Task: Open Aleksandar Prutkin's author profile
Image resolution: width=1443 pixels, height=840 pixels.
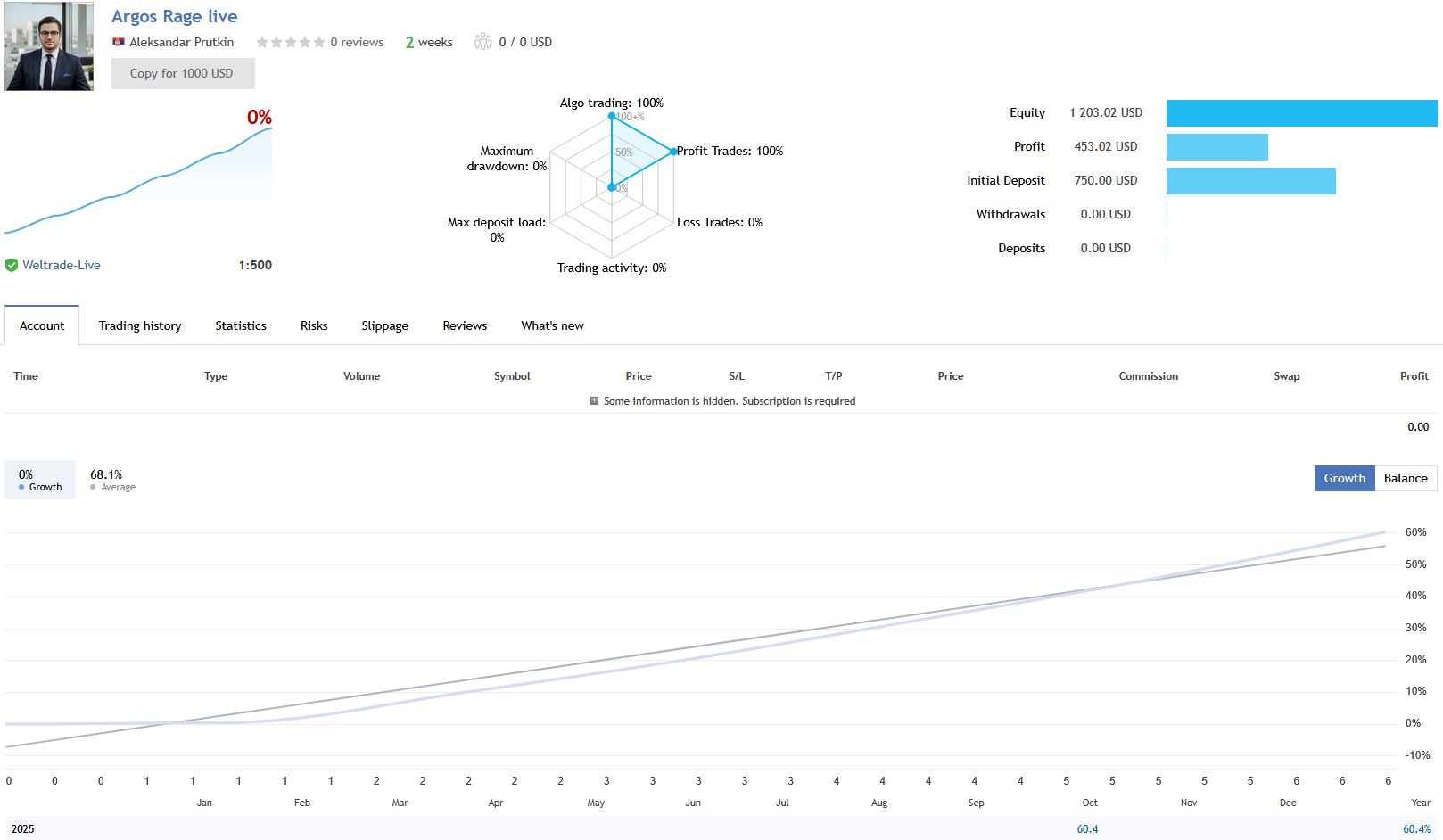Action: tap(181, 42)
